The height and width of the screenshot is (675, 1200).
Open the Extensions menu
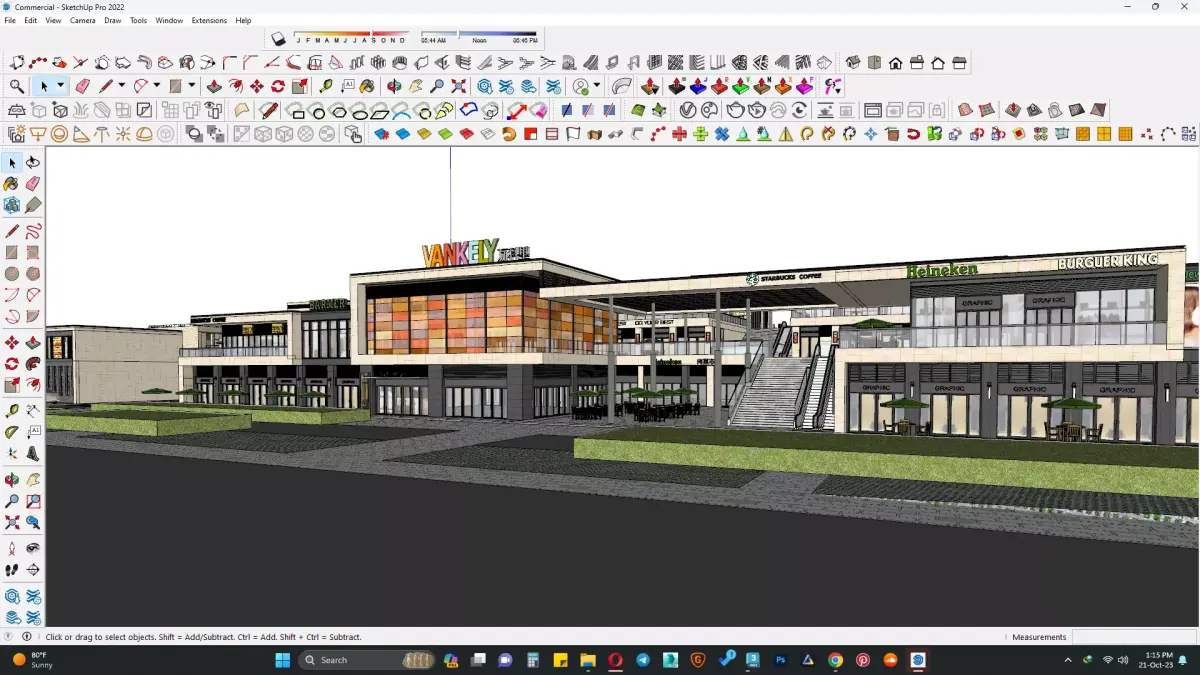[x=209, y=20]
